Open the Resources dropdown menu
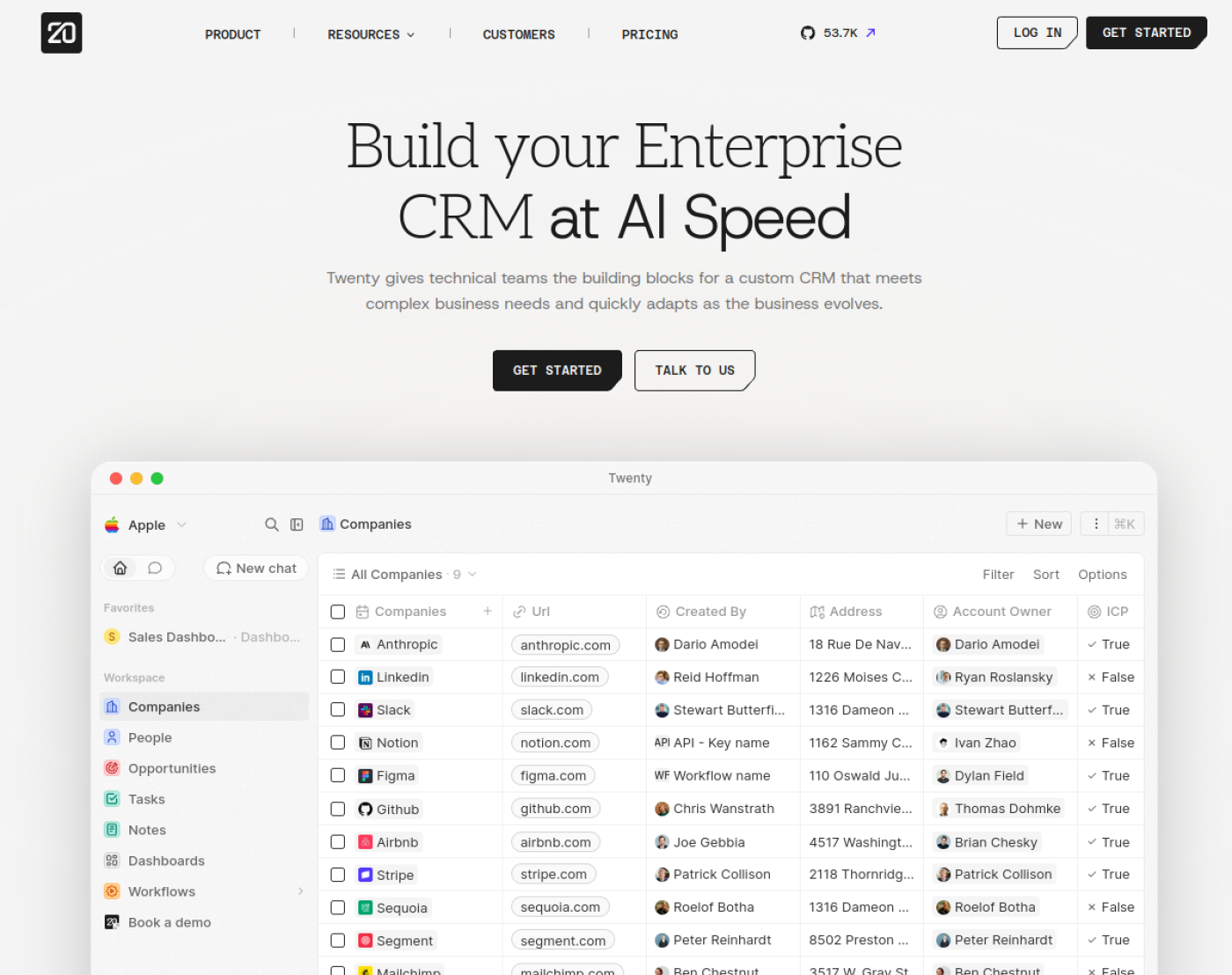Image resolution: width=1232 pixels, height=975 pixels. tap(370, 34)
